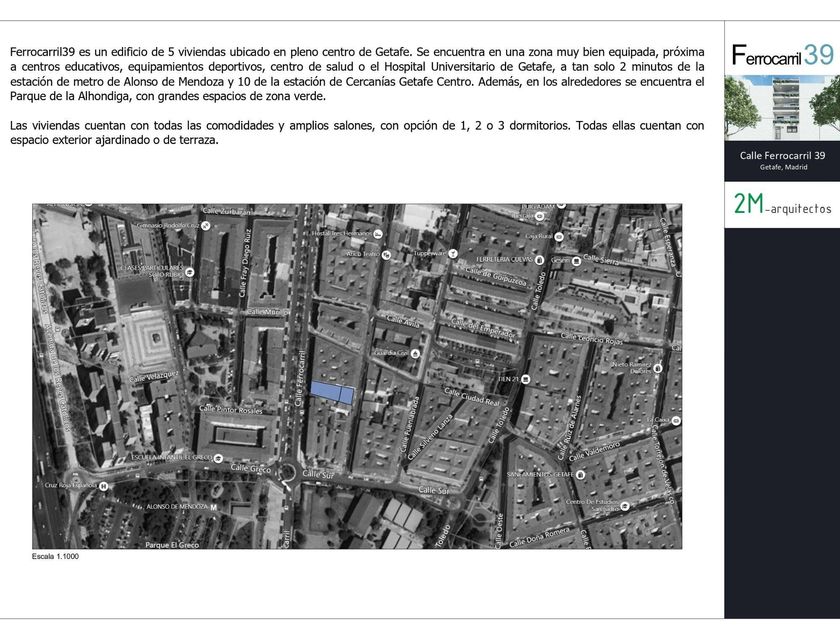Click the 'Calle Velázquez' street label

tap(153, 376)
